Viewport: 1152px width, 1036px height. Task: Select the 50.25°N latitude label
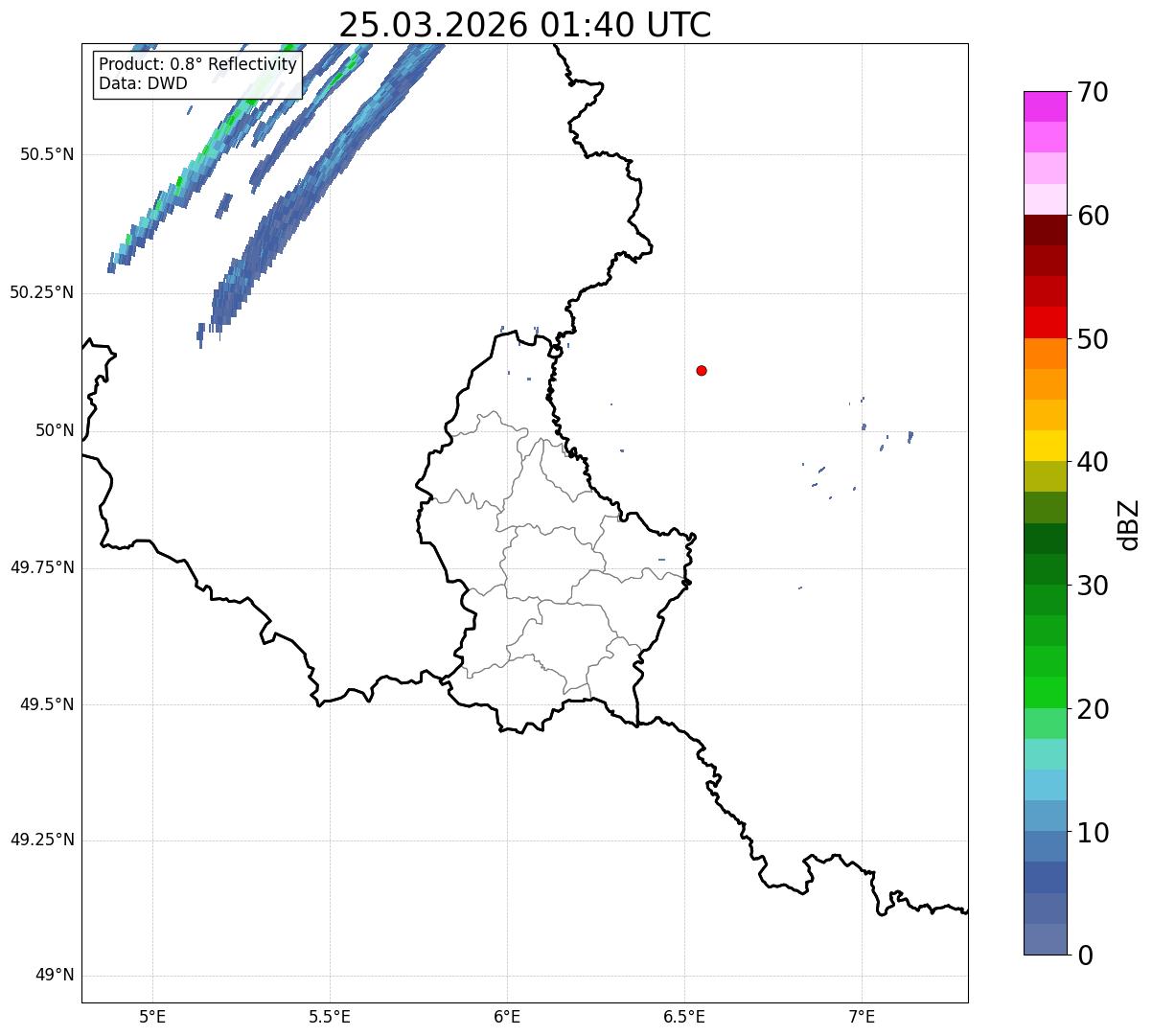click(42, 292)
